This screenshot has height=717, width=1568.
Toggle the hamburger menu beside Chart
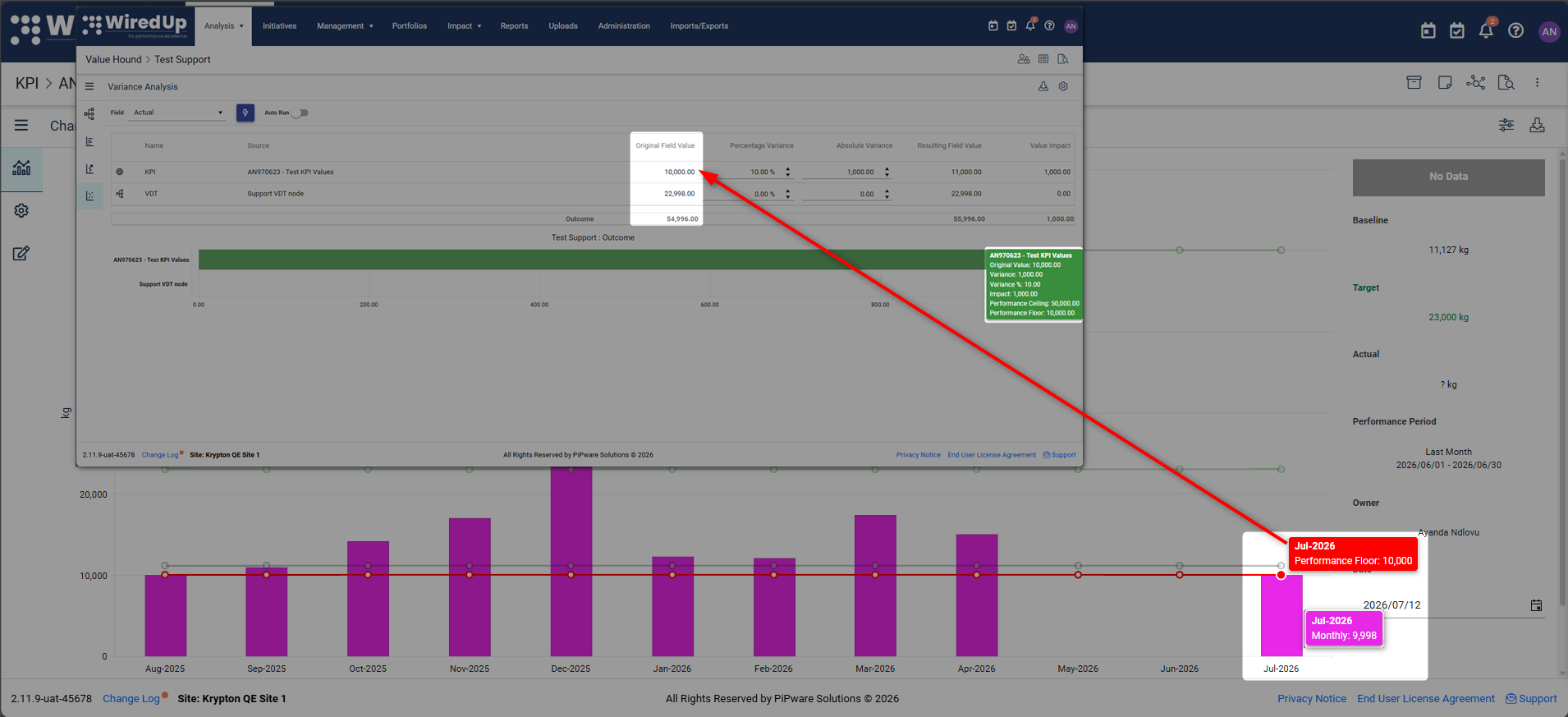coord(21,126)
